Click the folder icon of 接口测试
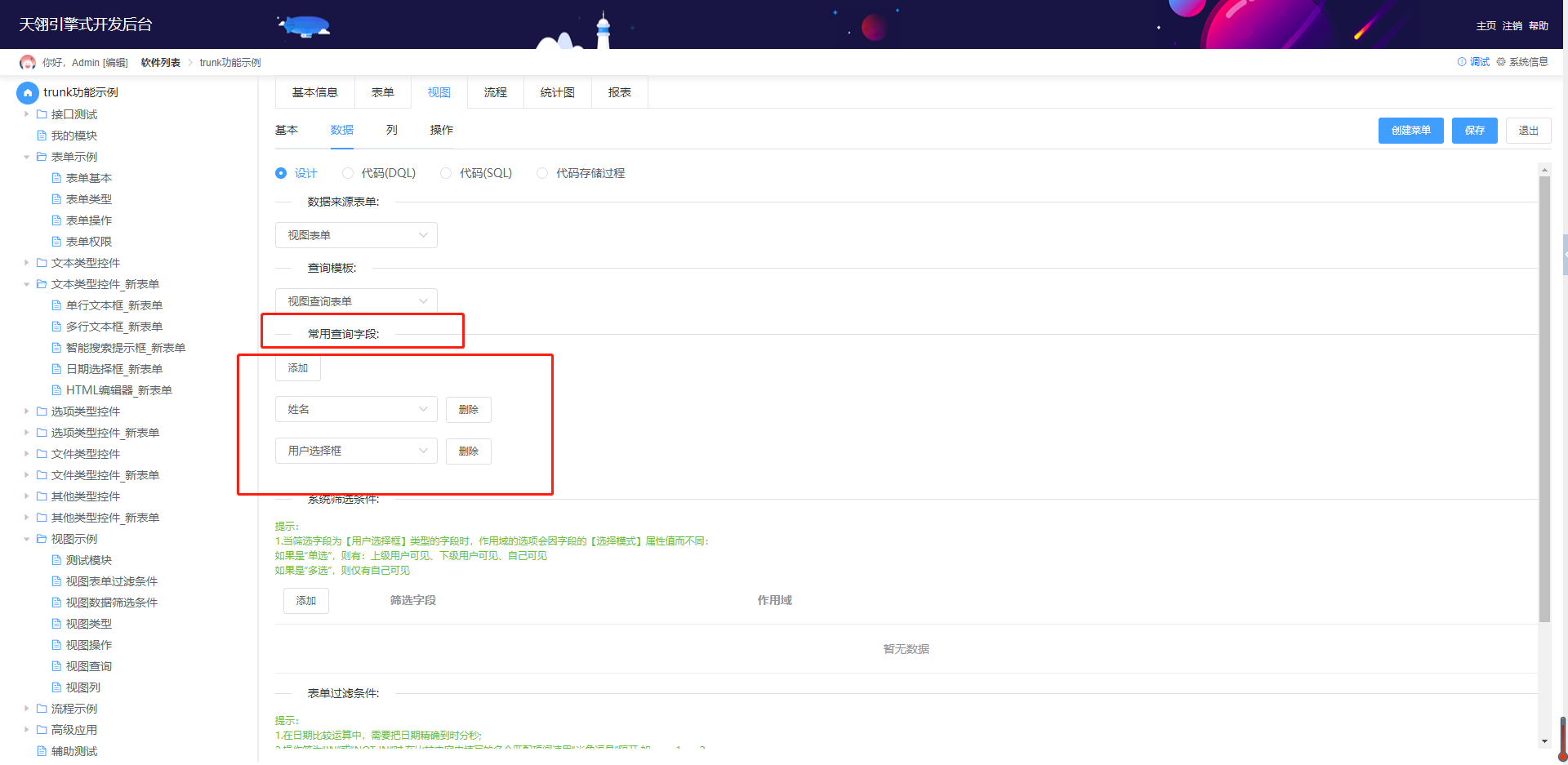The width and height of the screenshot is (1568, 765). [x=42, y=114]
